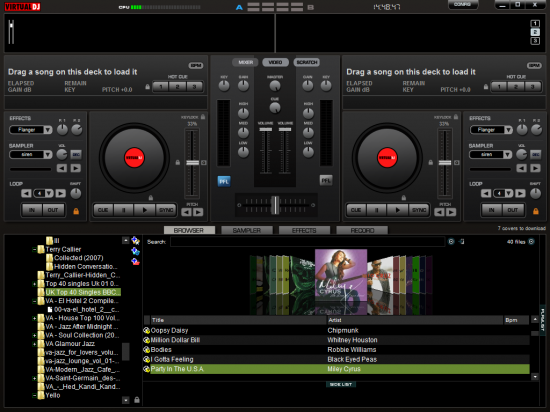Trigger hot cue 2 on left deck

pos(178,87)
